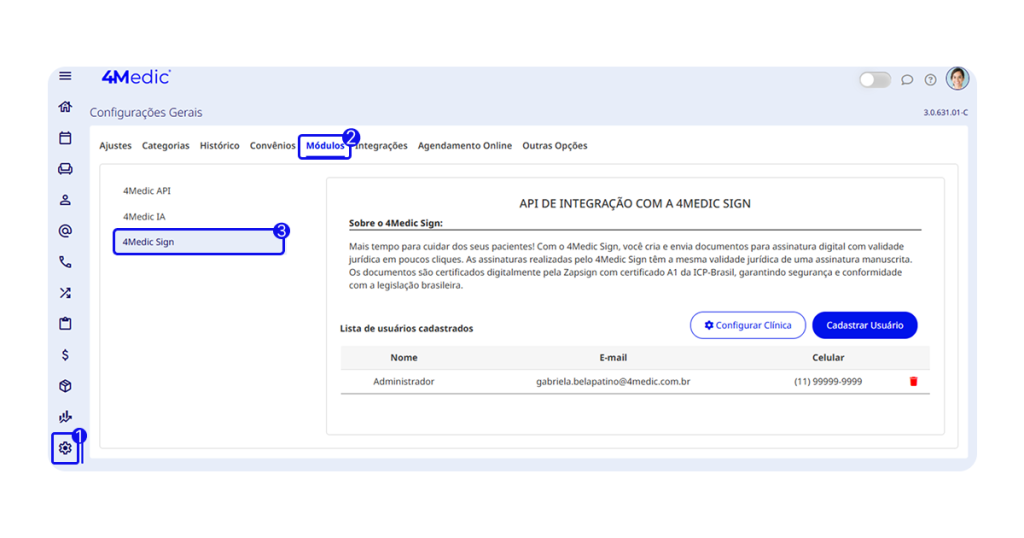Open the settings gear icon in sidebar
This screenshot has height=538, width=1024.
coord(65,448)
